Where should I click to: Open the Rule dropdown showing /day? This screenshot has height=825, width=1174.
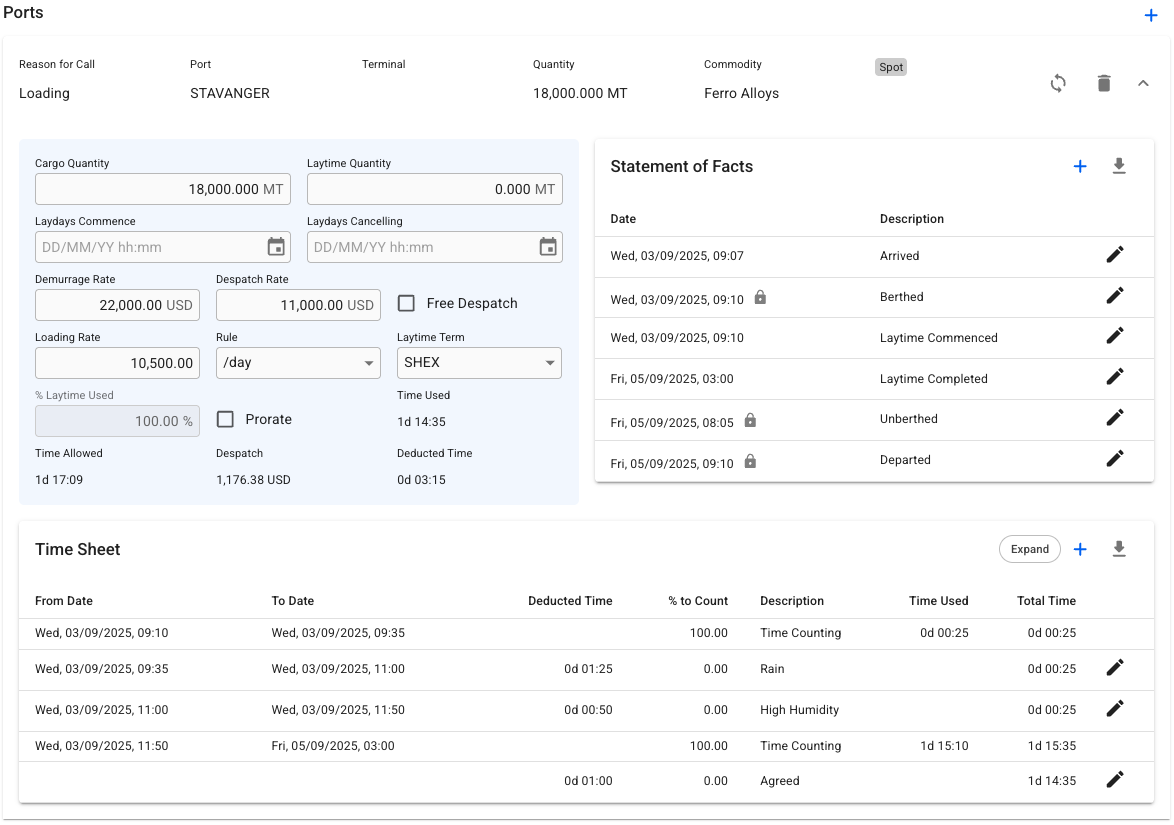click(298, 363)
